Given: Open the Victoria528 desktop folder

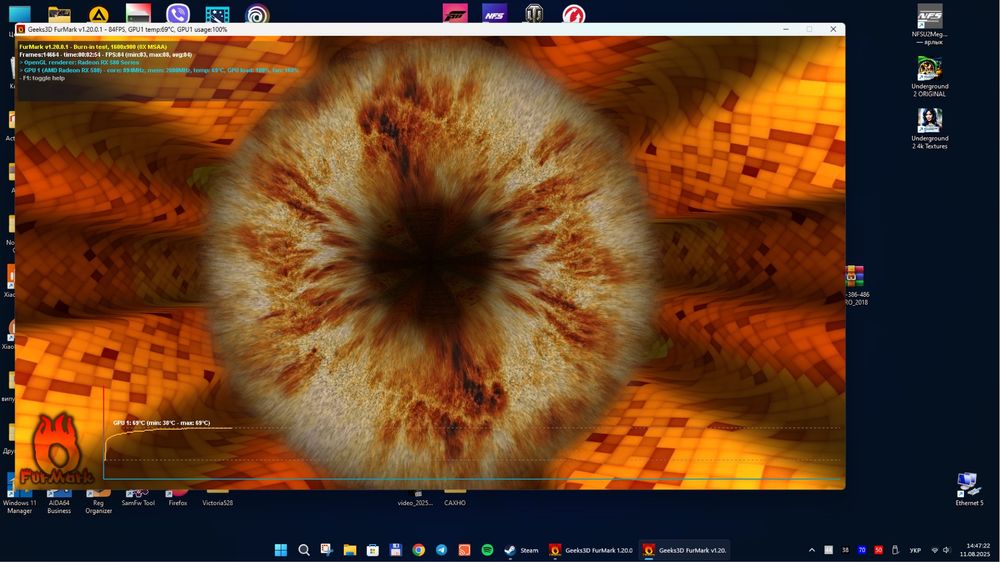Looking at the screenshot, I should pos(217,498).
